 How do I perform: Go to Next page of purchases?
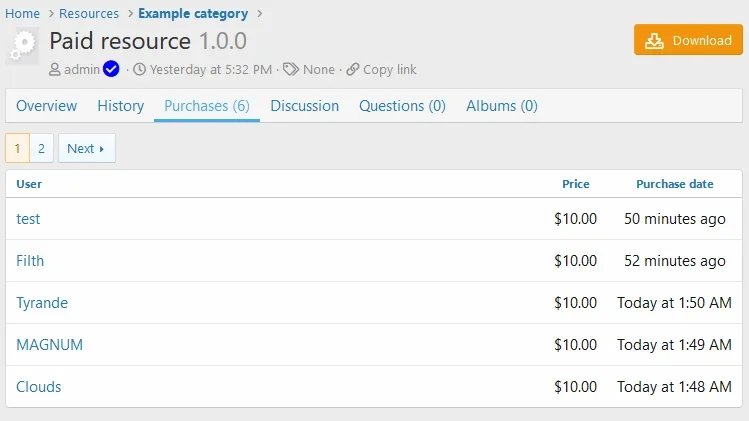(x=86, y=148)
